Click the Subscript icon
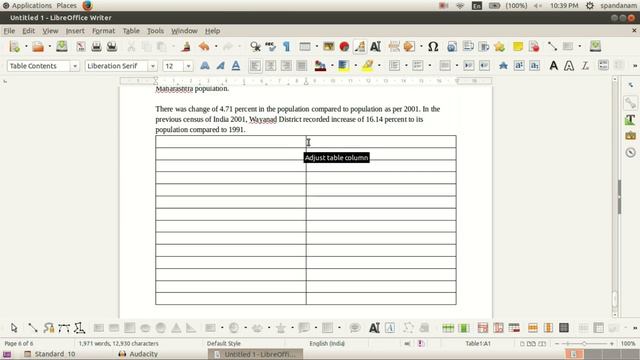640x360 pixels. tap(534, 66)
